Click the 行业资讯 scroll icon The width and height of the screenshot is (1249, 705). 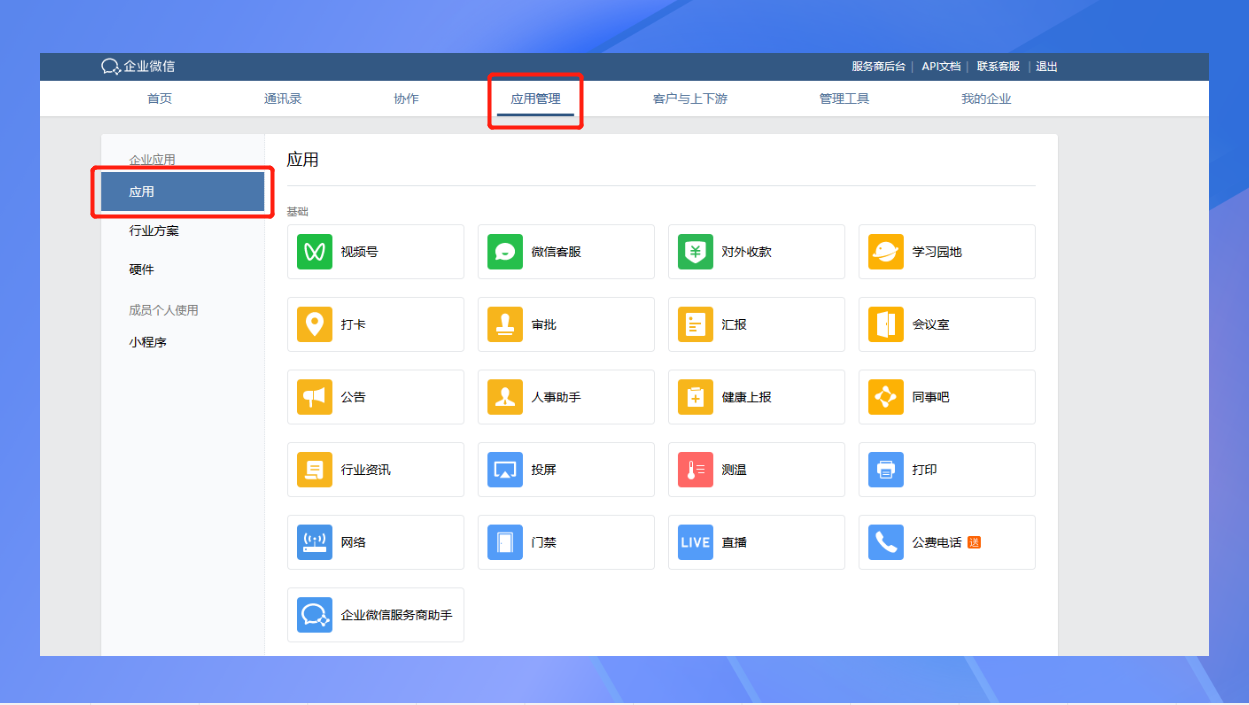(x=315, y=470)
